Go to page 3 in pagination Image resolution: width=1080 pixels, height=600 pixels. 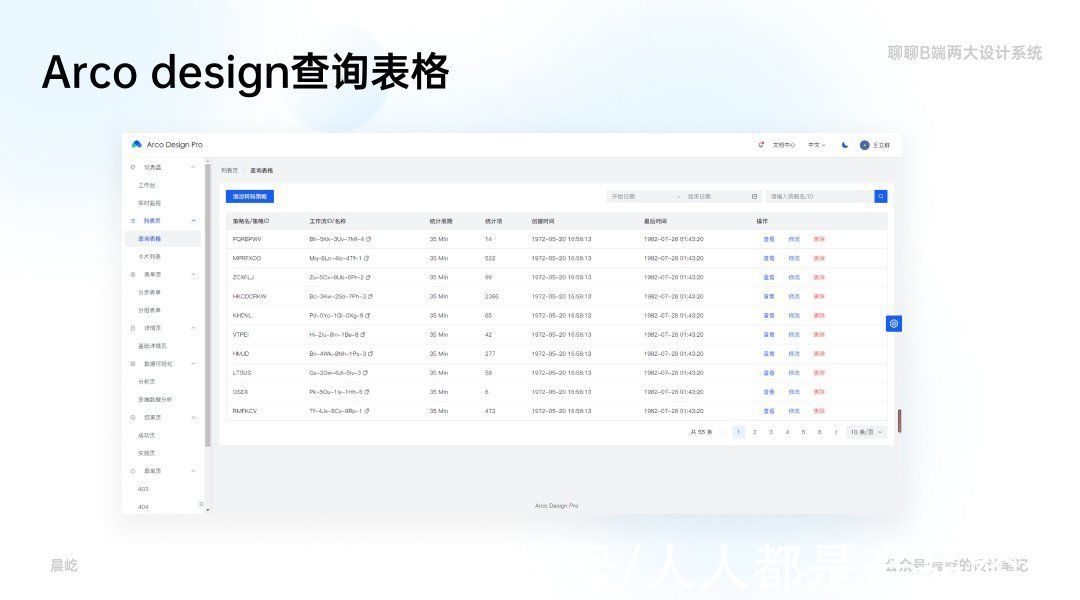click(770, 432)
